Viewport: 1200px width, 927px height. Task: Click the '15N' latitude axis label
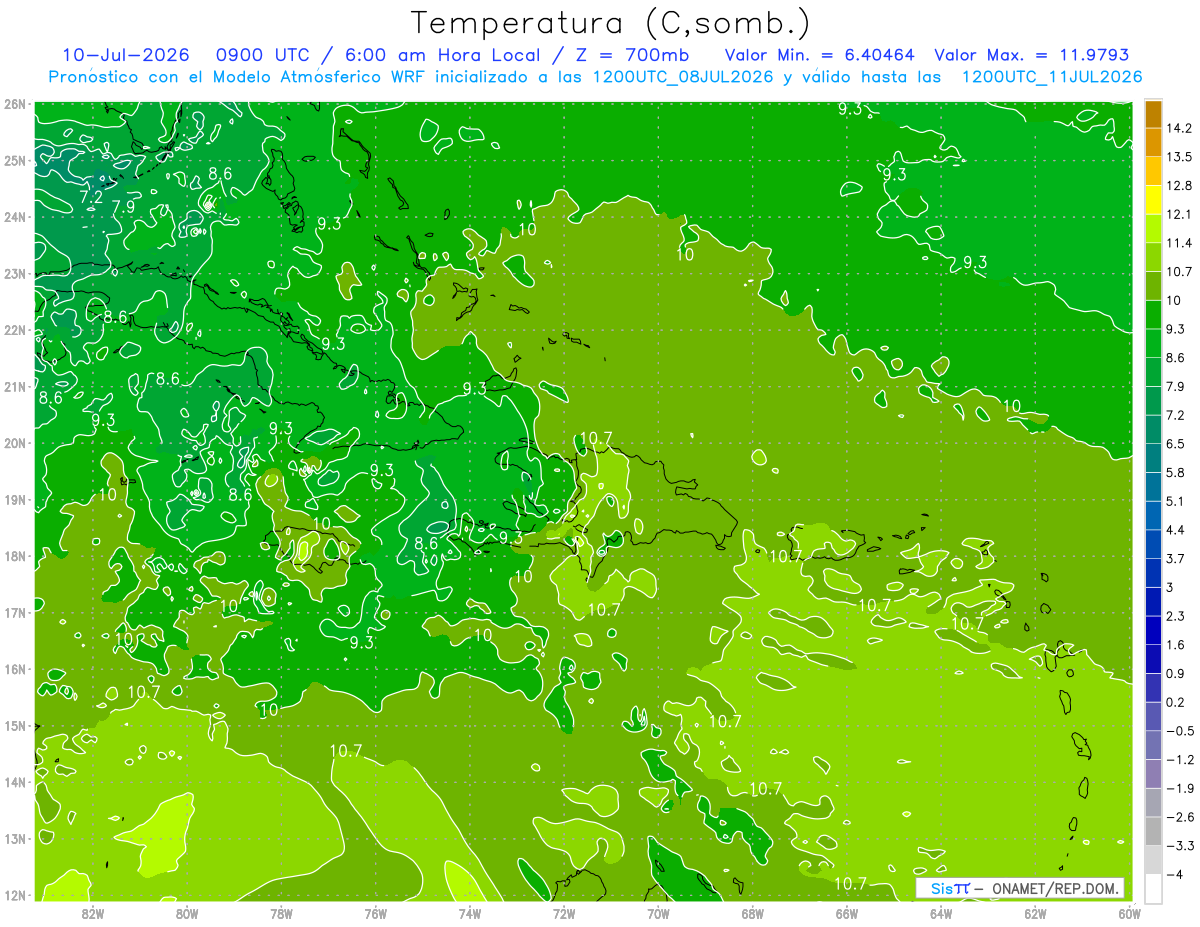click(x=15, y=725)
